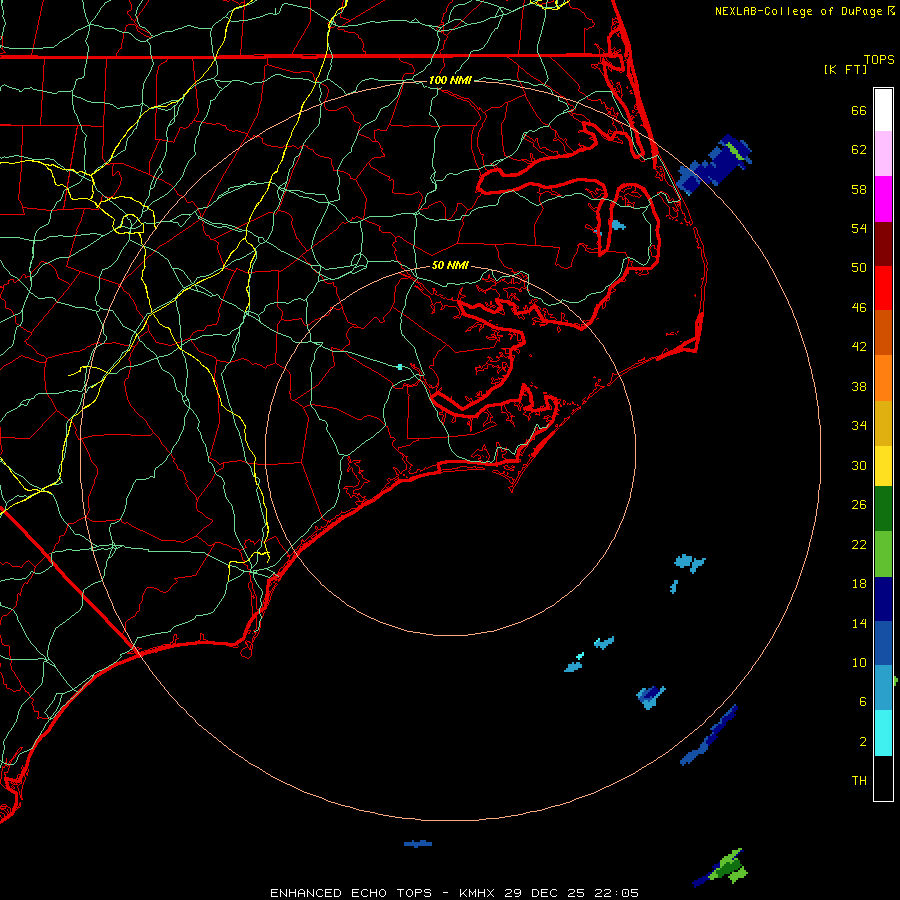The width and height of the screenshot is (900, 900).
Task: Click the navy 18 legend swatch
Action: coord(883,599)
